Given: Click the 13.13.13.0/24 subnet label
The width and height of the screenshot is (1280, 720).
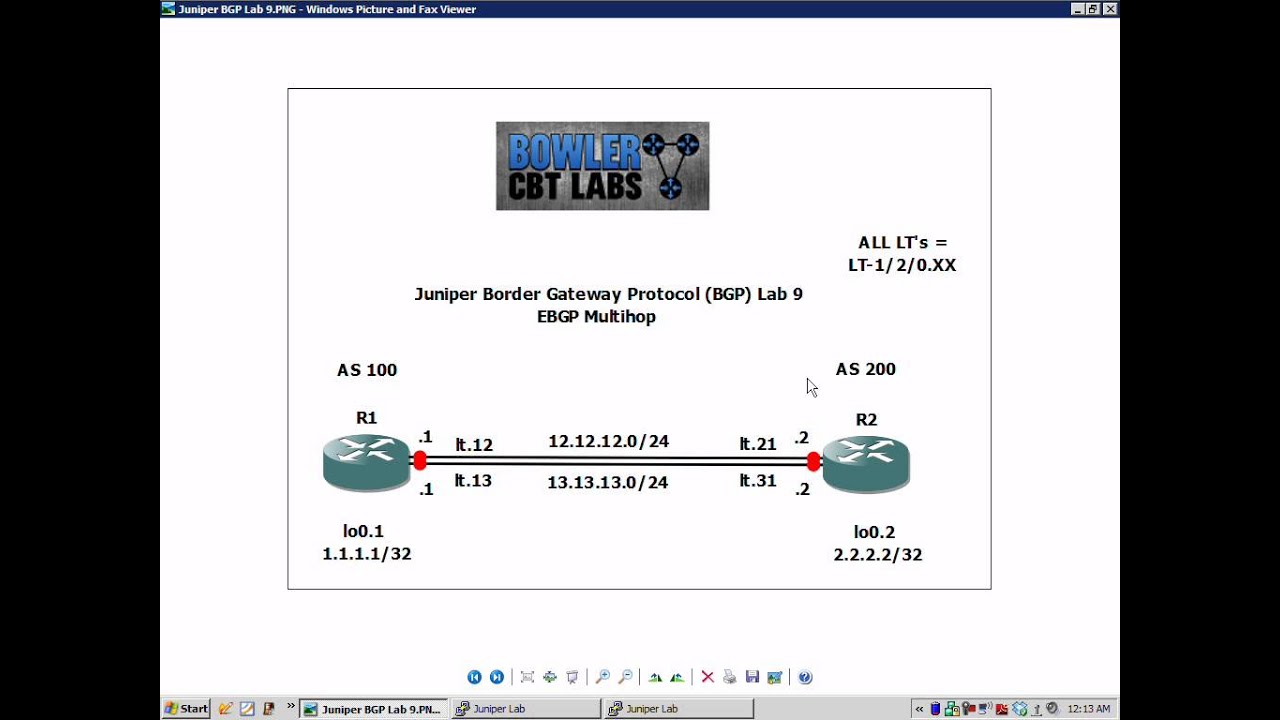Looking at the screenshot, I should pyautogui.click(x=607, y=482).
